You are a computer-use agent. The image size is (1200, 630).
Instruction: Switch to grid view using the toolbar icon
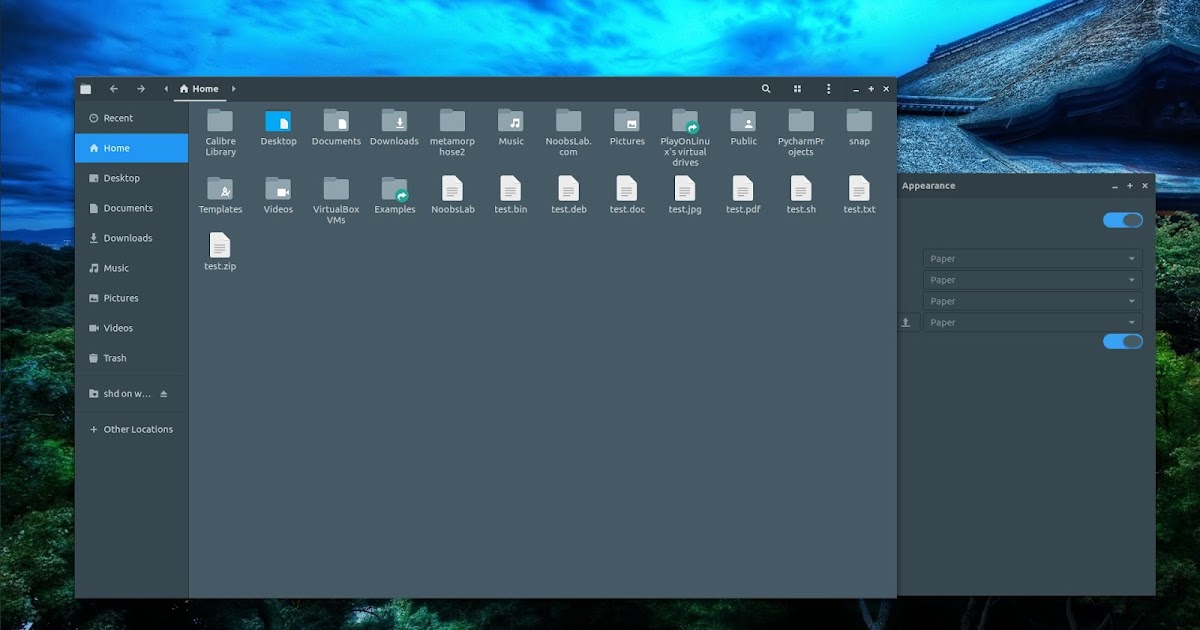point(797,89)
